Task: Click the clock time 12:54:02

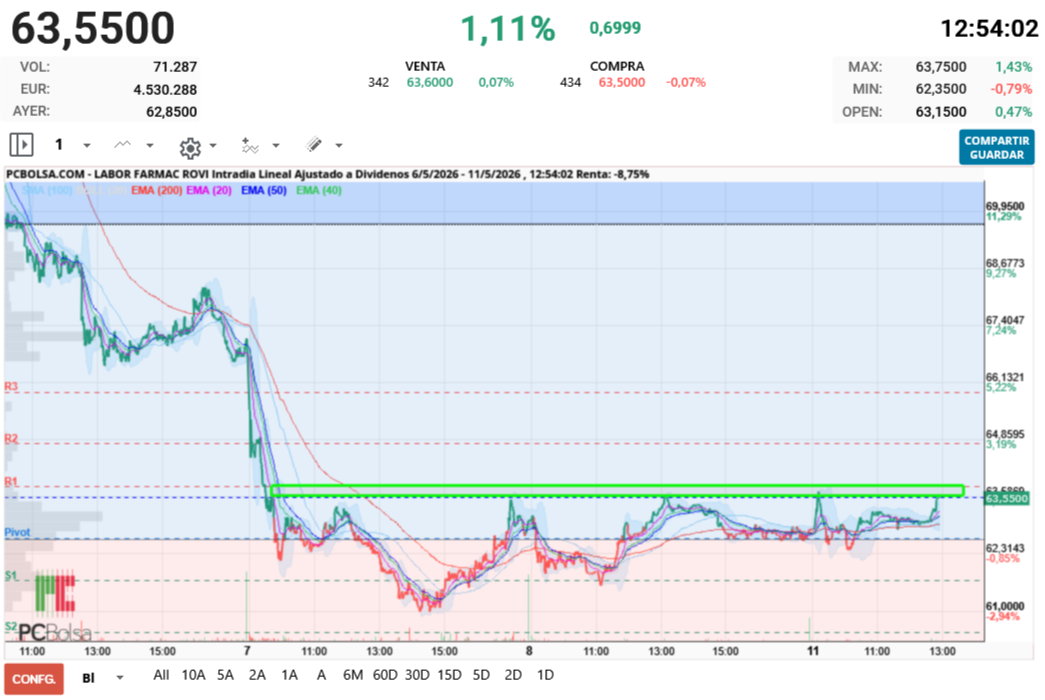Action: pyautogui.click(x=989, y=29)
